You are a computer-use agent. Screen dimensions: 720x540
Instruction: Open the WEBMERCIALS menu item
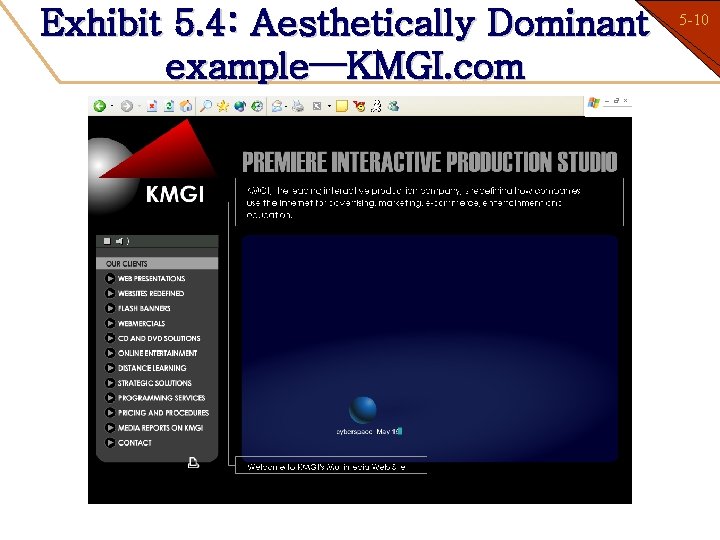pyautogui.click(x=141, y=324)
